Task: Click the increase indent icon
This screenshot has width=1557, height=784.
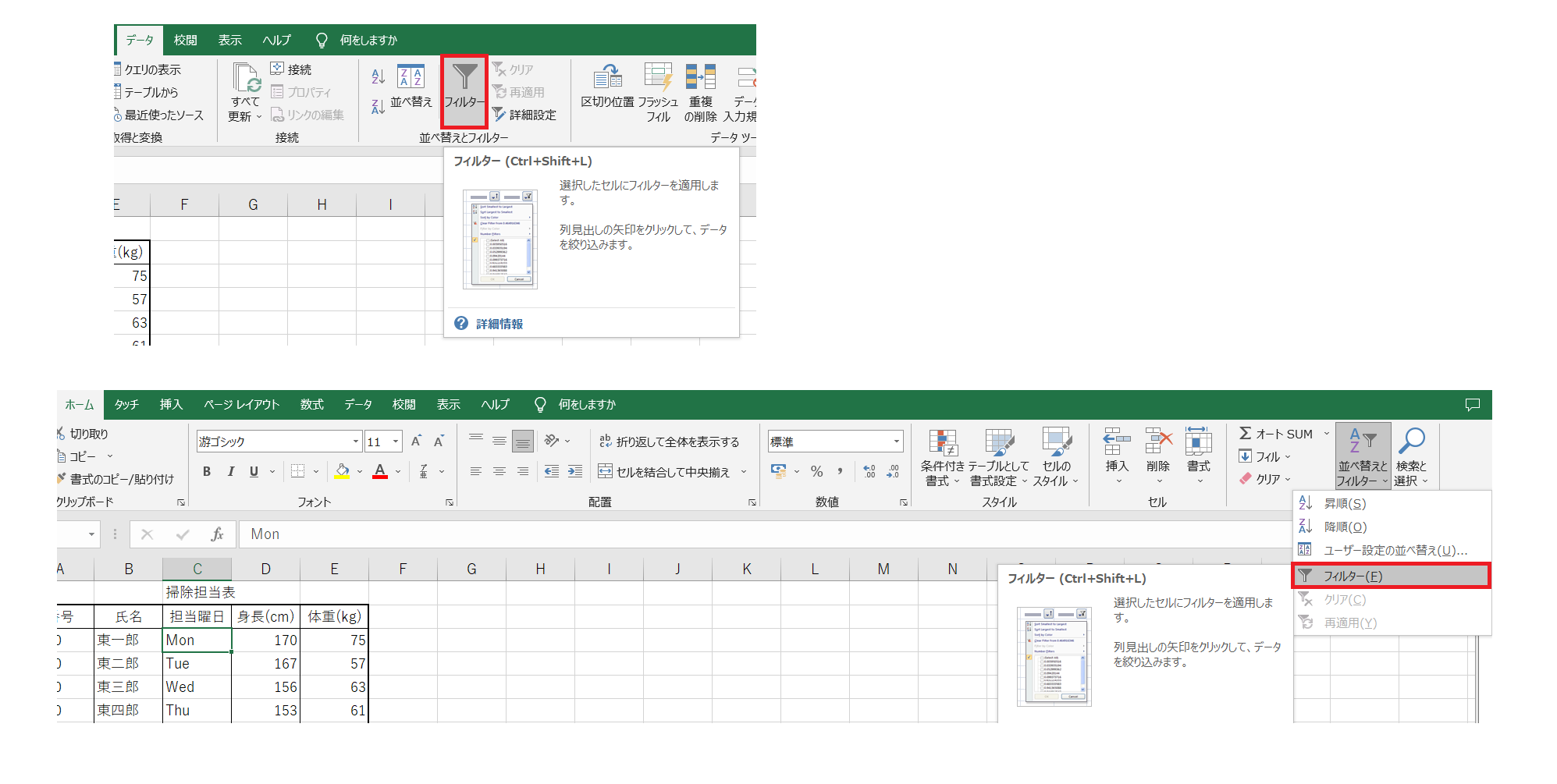Action: 575,471
